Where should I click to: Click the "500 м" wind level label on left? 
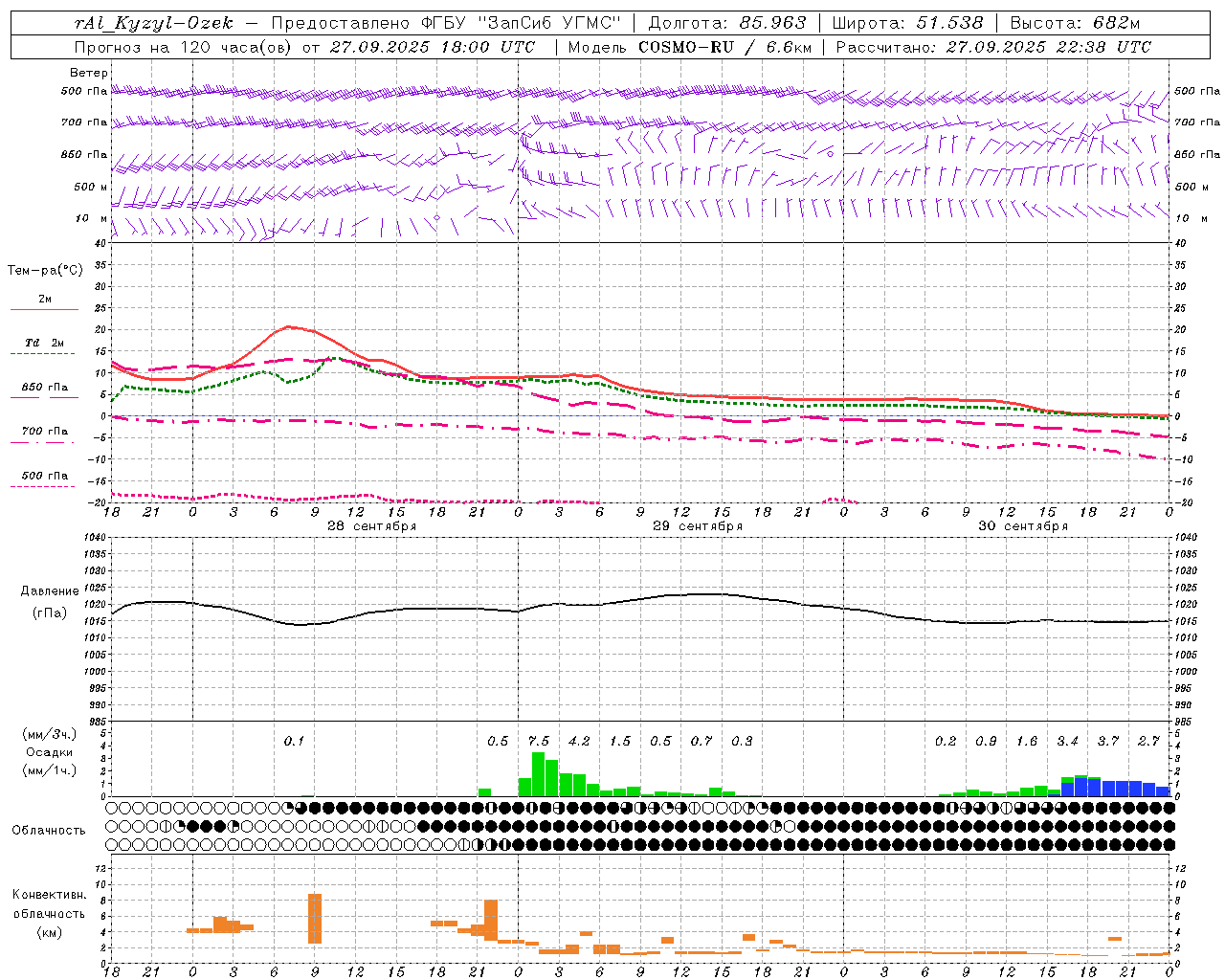coord(91,187)
